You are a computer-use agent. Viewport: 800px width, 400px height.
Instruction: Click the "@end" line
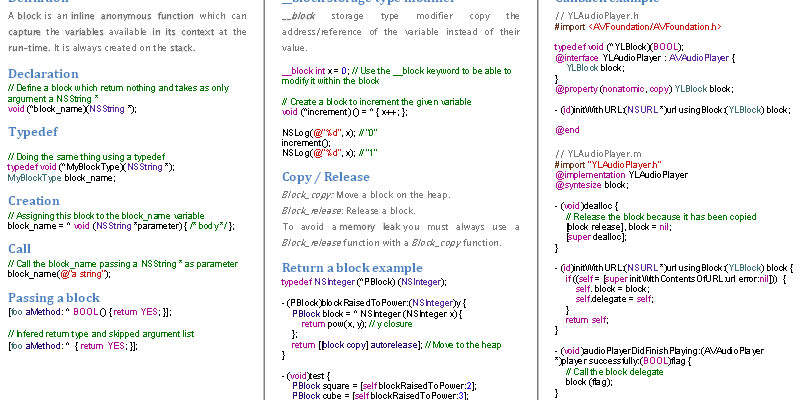click(567, 130)
